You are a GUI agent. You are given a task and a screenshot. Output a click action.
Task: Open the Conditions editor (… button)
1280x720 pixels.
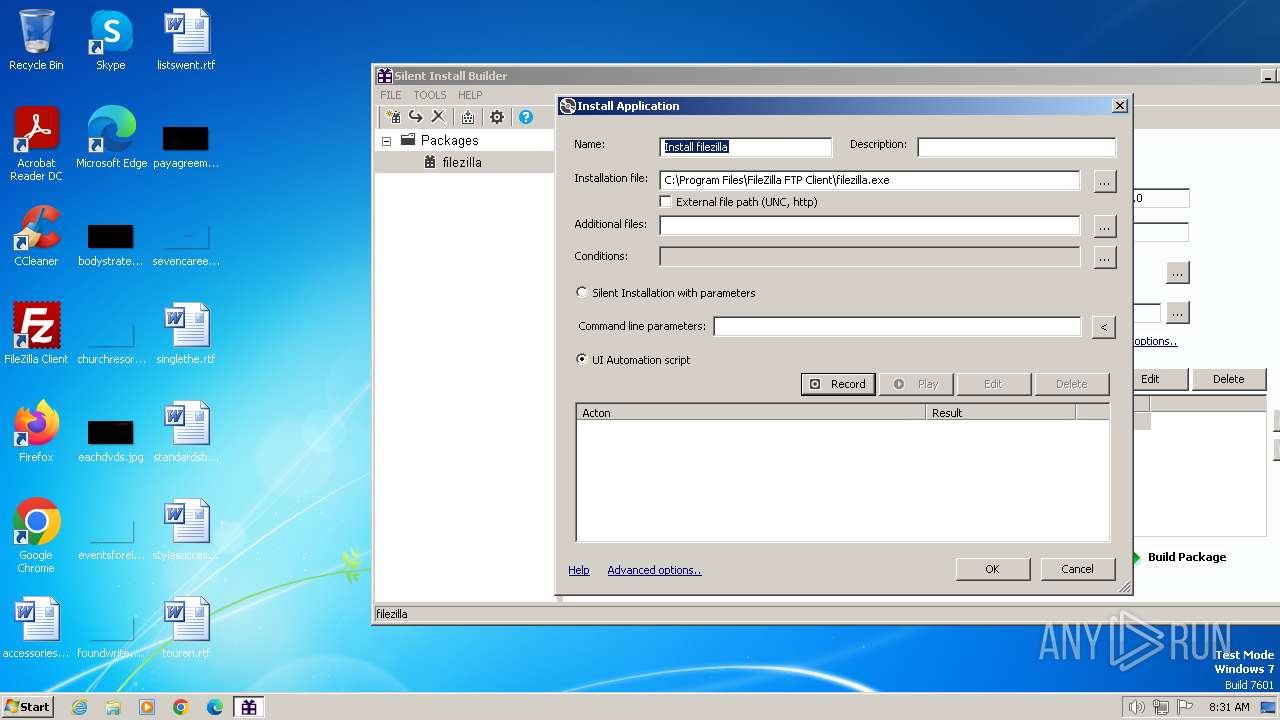1104,258
